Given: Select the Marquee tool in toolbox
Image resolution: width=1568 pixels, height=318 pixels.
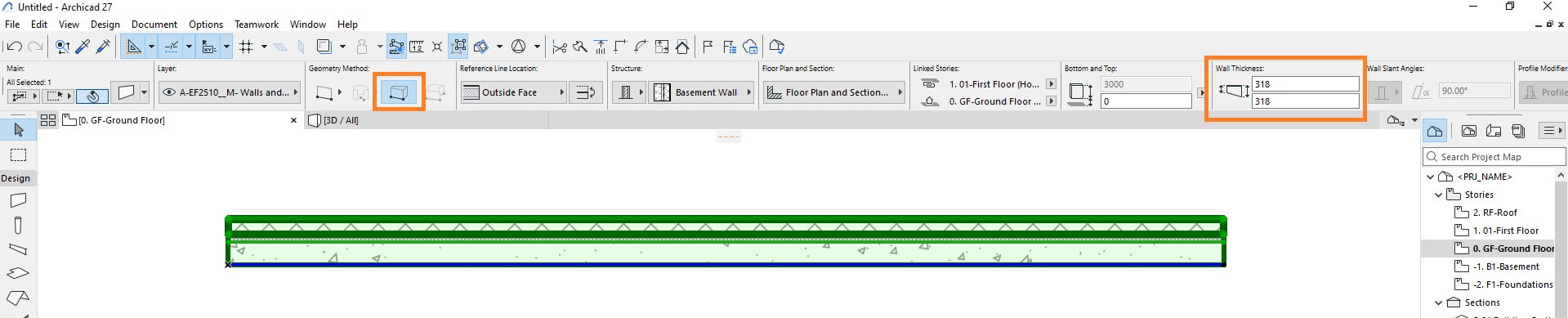Looking at the screenshot, I should pyautogui.click(x=18, y=155).
